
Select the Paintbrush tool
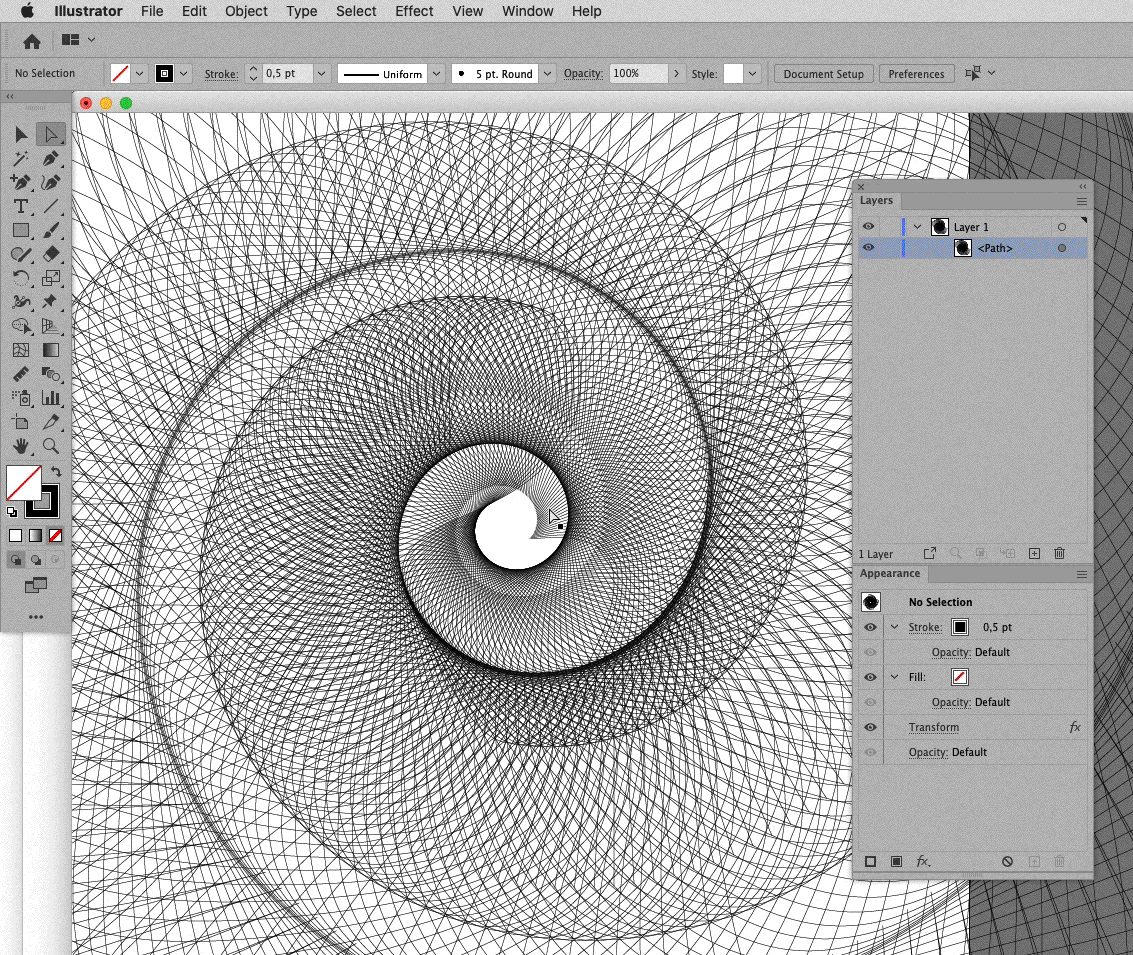tap(51, 230)
